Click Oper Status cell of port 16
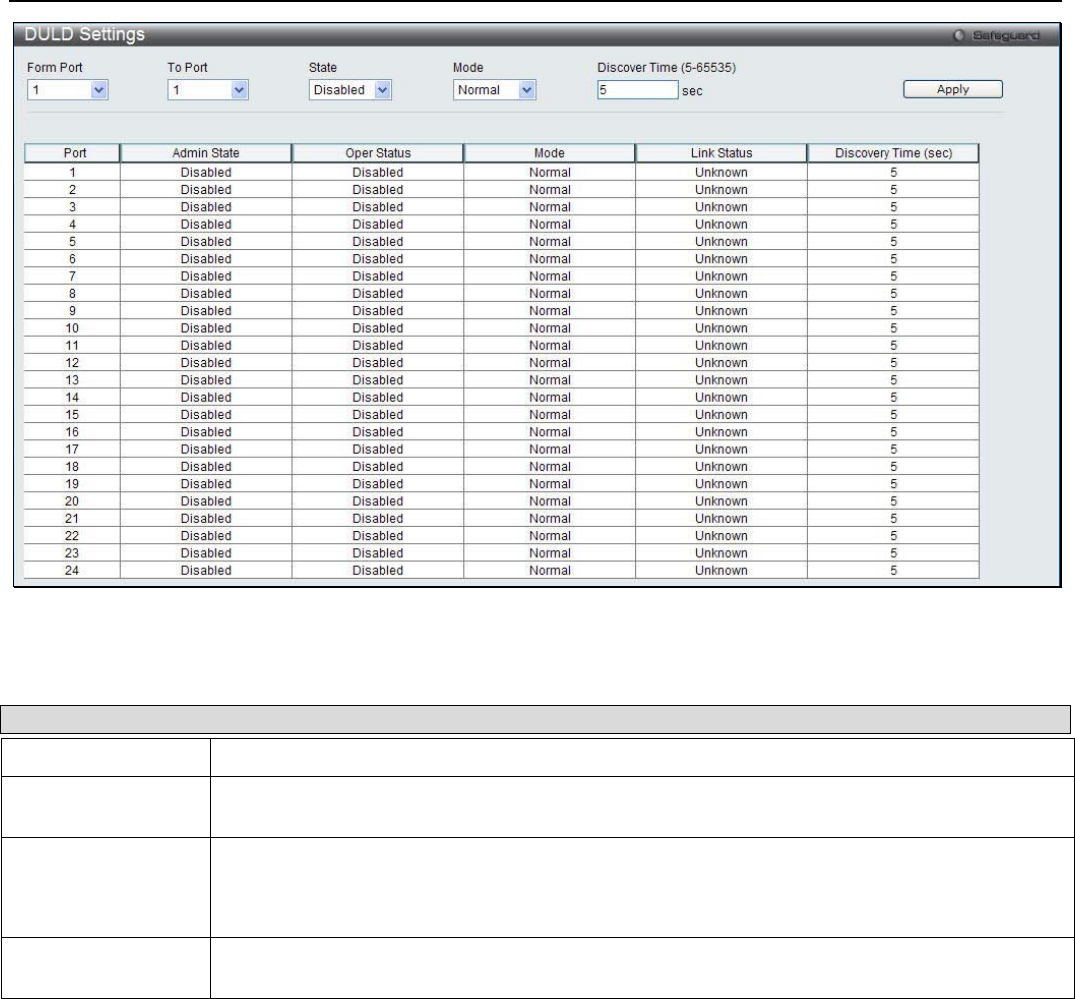Viewport: 1075px width, 999px height. 378,432
